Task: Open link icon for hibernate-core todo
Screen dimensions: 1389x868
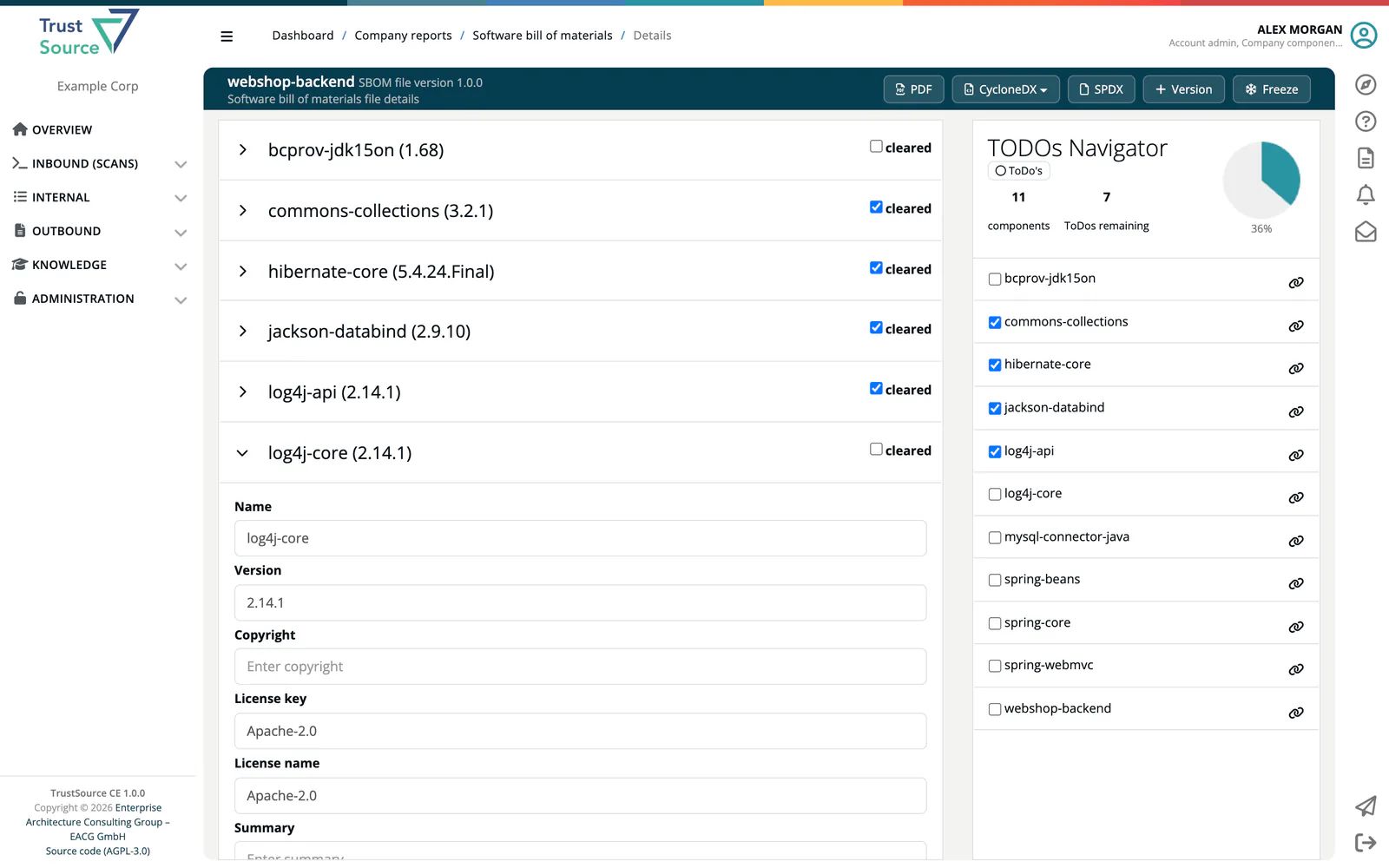Action: click(1296, 369)
